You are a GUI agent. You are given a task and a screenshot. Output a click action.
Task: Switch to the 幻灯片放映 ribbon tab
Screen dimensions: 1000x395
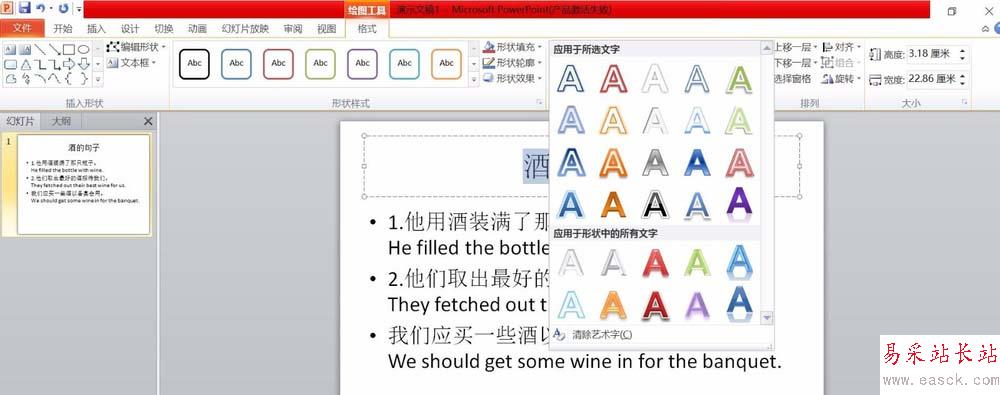pyautogui.click(x=245, y=29)
